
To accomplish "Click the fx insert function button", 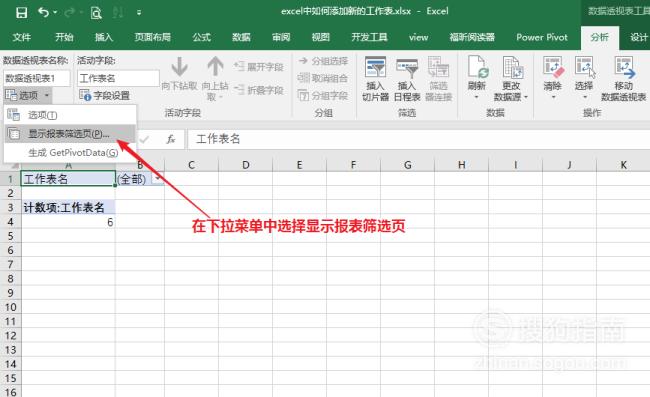I will (x=171, y=139).
